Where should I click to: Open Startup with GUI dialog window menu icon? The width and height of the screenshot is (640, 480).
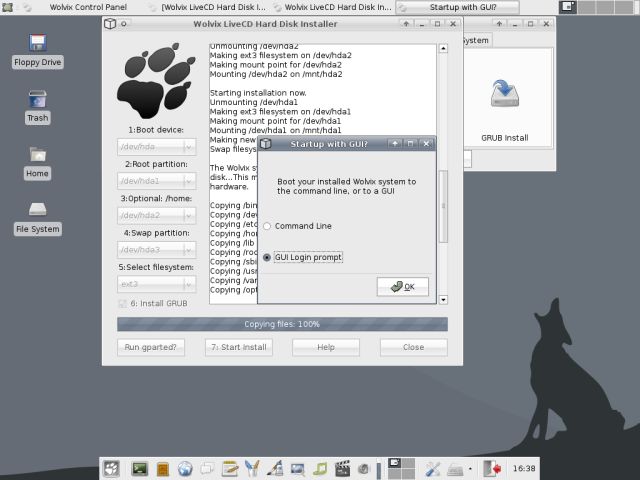pyautogui.click(x=266, y=144)
